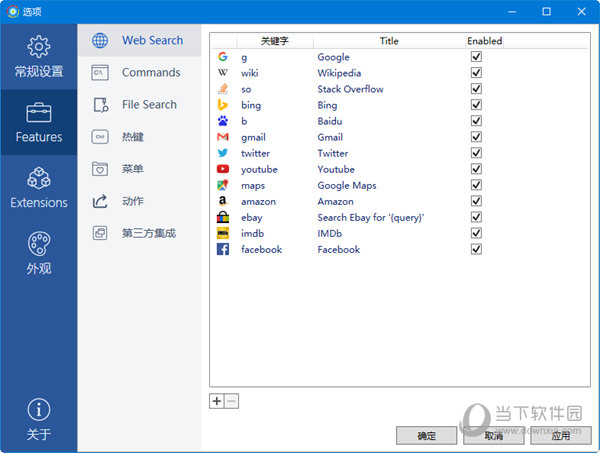Toggle the Facebook enabled checkbox
The image size is (600, 453).
(x=476, y=249)
